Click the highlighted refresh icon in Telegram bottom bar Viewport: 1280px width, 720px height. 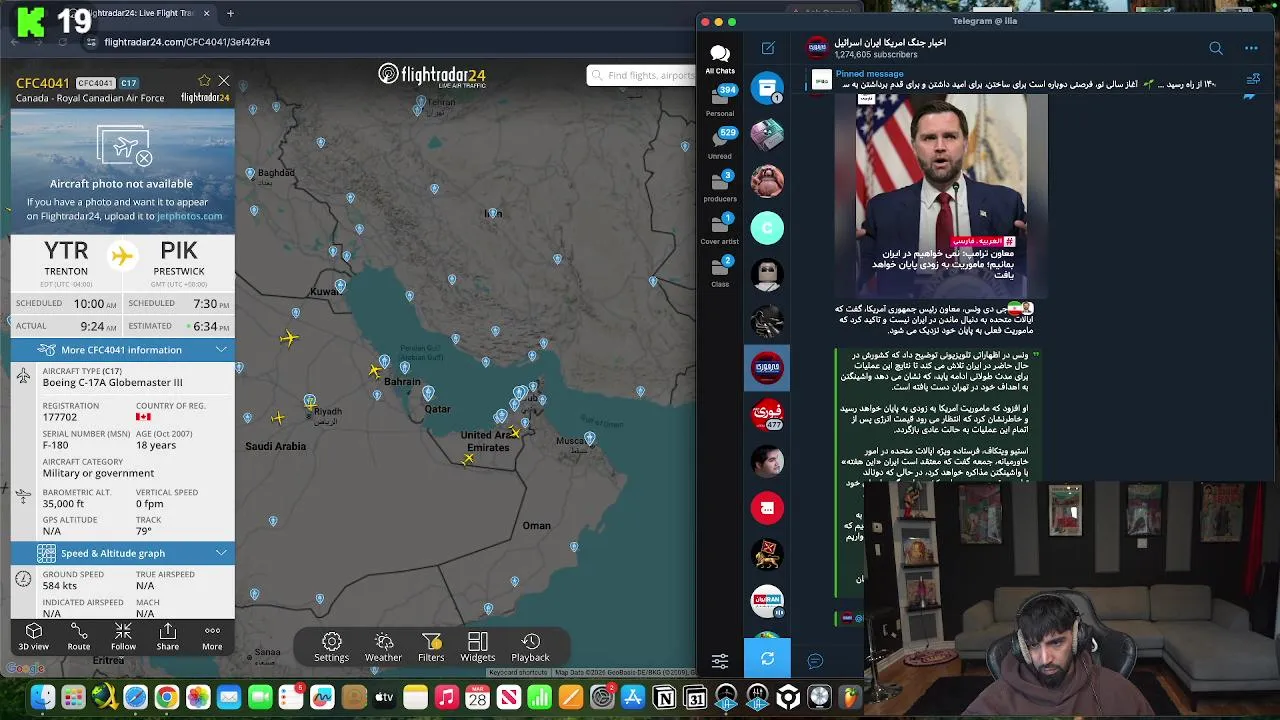[767, 659]
